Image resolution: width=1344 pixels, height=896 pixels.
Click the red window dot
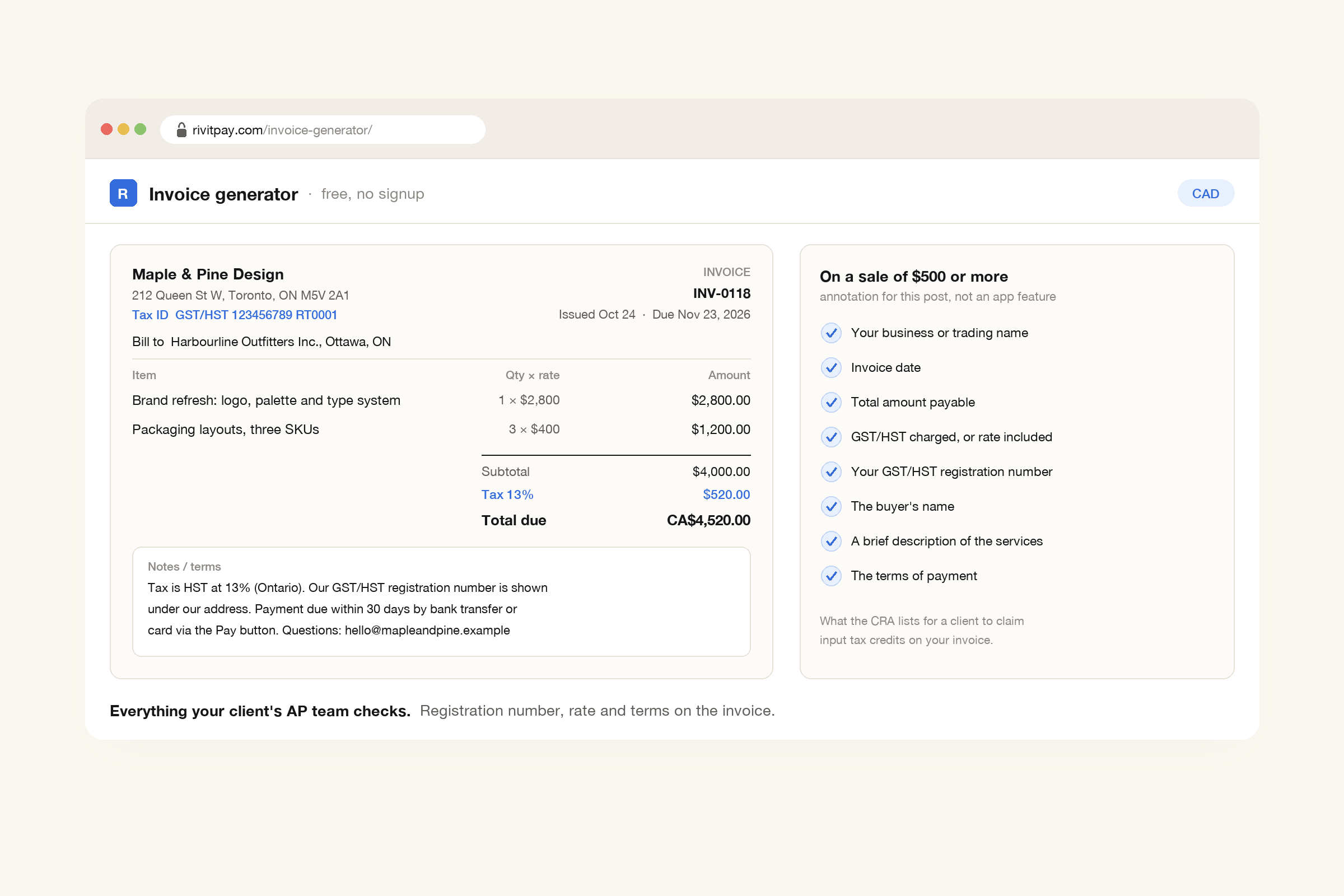coord(107,129)
